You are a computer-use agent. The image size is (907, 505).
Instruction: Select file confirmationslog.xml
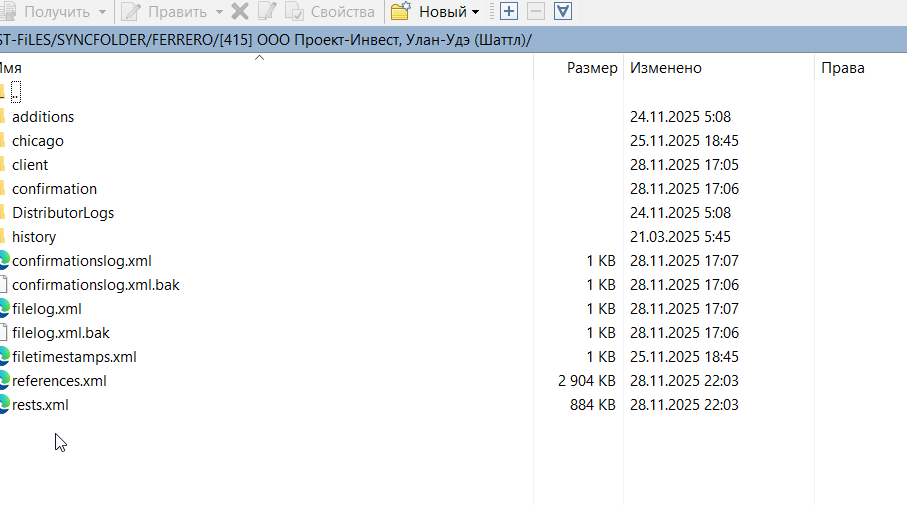point(82,261)
